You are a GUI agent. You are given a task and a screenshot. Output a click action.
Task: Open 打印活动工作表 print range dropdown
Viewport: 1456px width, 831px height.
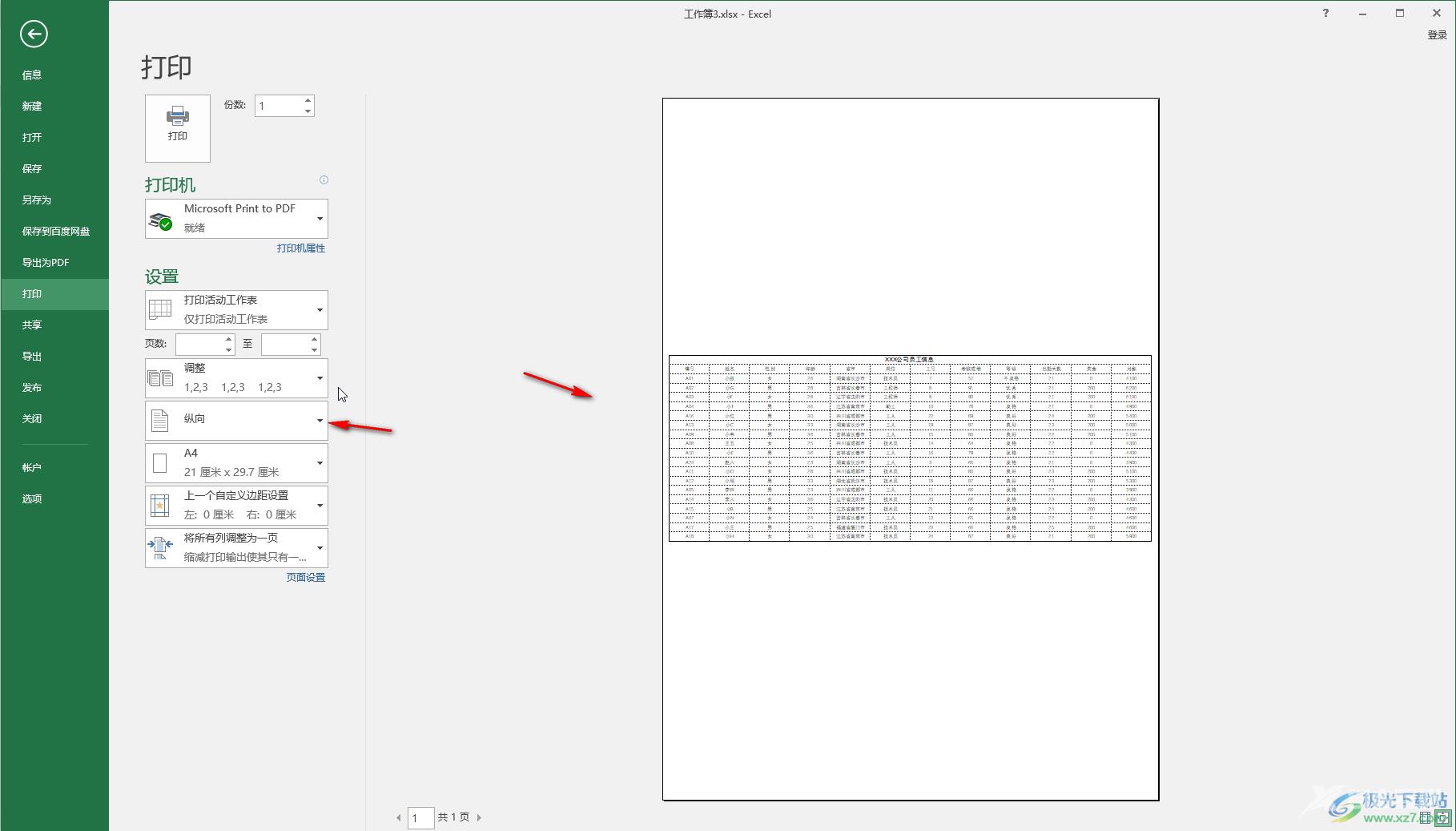point(236,310)
